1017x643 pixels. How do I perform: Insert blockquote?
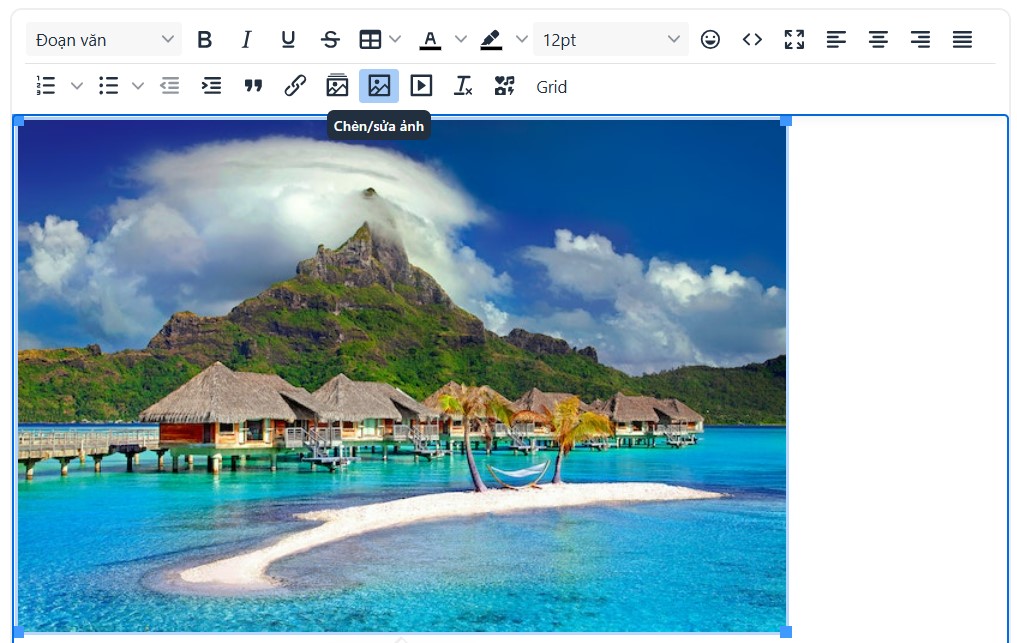[253, 86]
